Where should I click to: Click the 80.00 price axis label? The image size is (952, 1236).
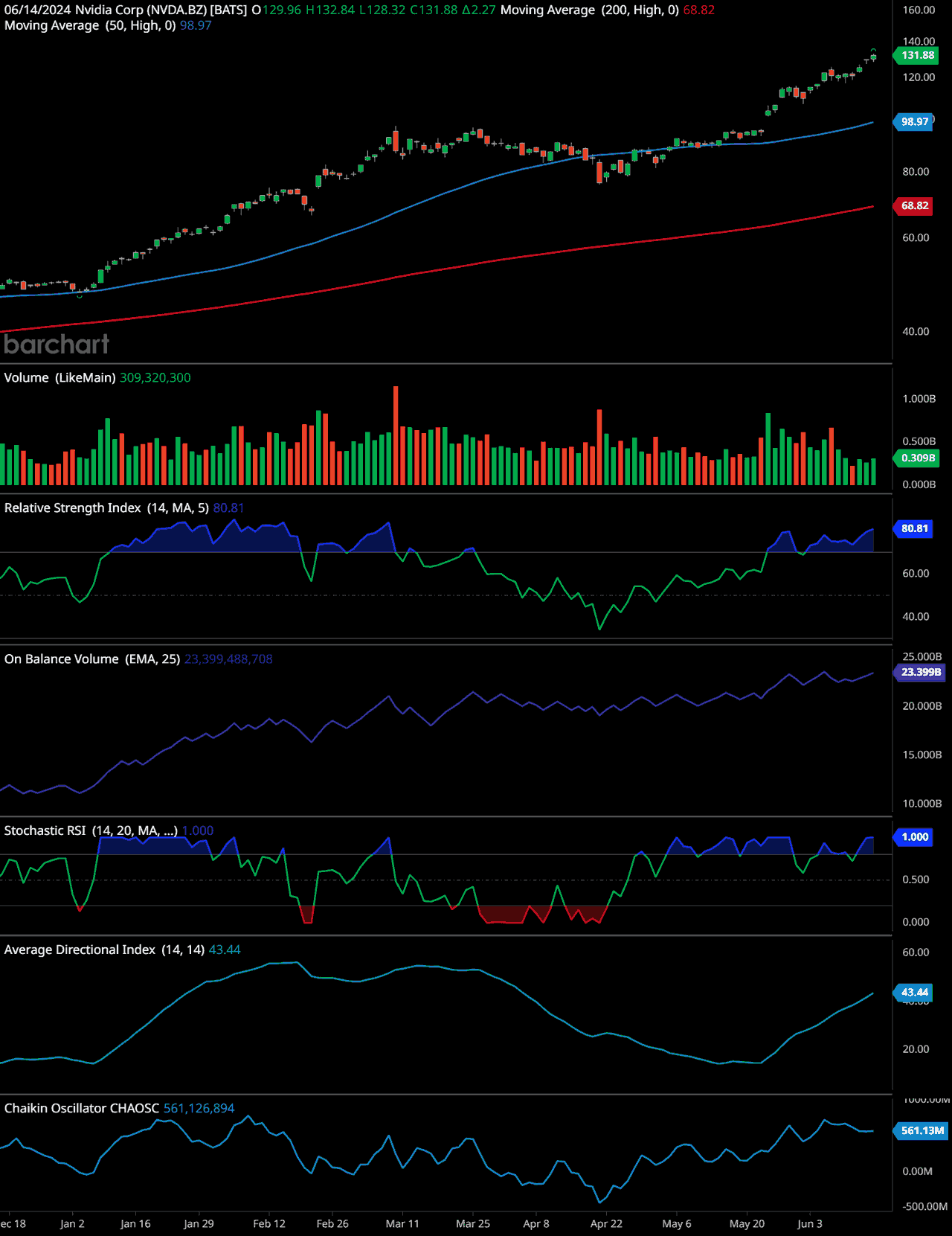pyautogui.click(x=916, y=172)
